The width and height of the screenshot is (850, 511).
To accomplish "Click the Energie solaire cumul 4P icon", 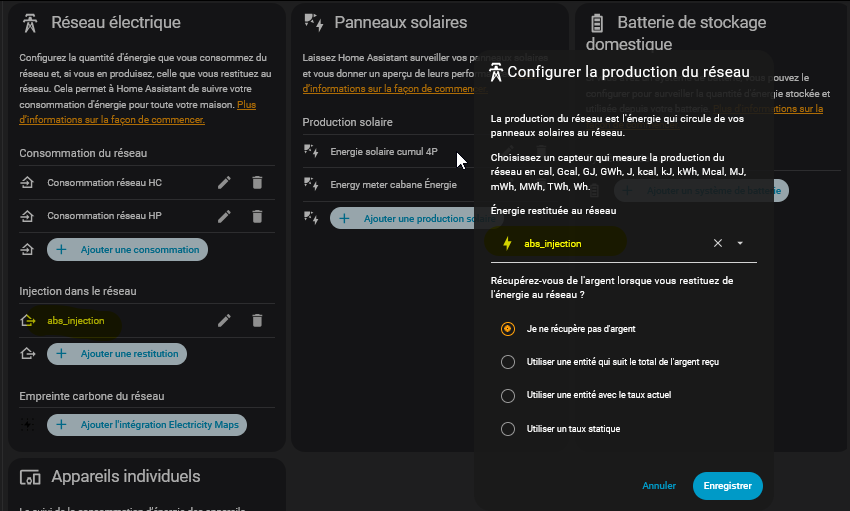I will tap(310, 152).
